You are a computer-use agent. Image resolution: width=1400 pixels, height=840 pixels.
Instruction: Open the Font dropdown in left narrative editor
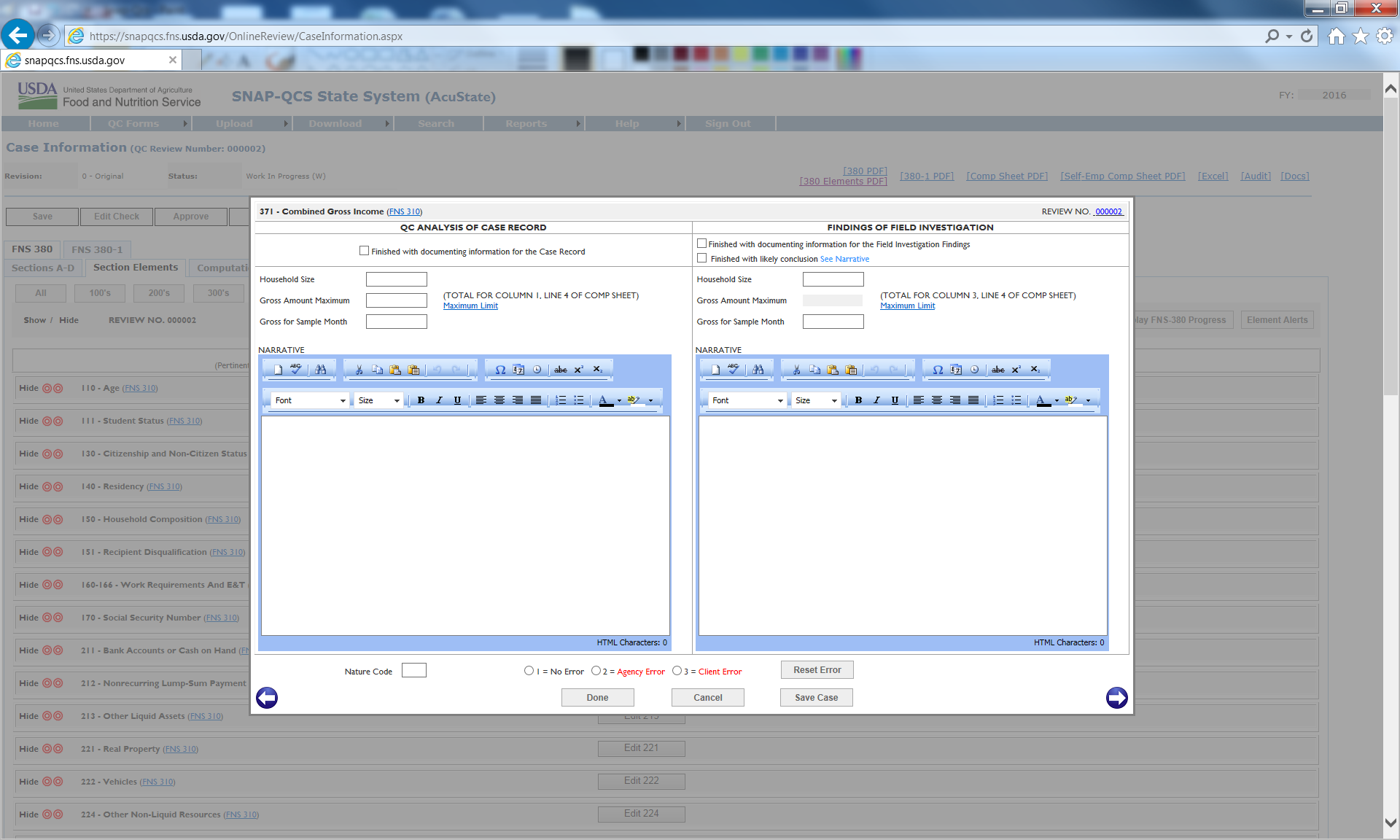(310, 400)
